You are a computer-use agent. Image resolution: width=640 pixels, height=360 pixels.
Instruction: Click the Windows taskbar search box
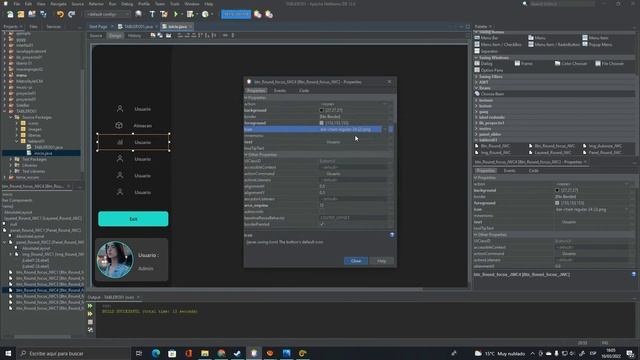point(74,353)
